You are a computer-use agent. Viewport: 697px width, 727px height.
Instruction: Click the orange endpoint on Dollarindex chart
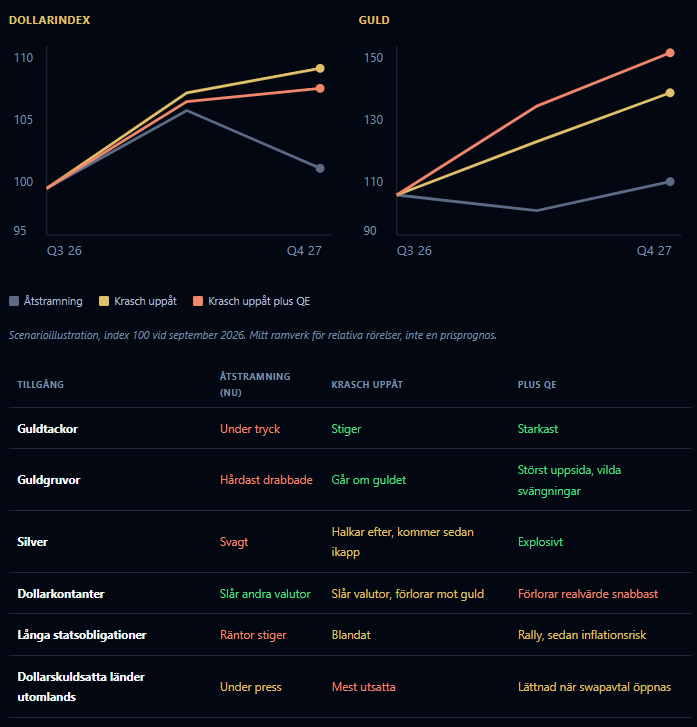point(320,89)
